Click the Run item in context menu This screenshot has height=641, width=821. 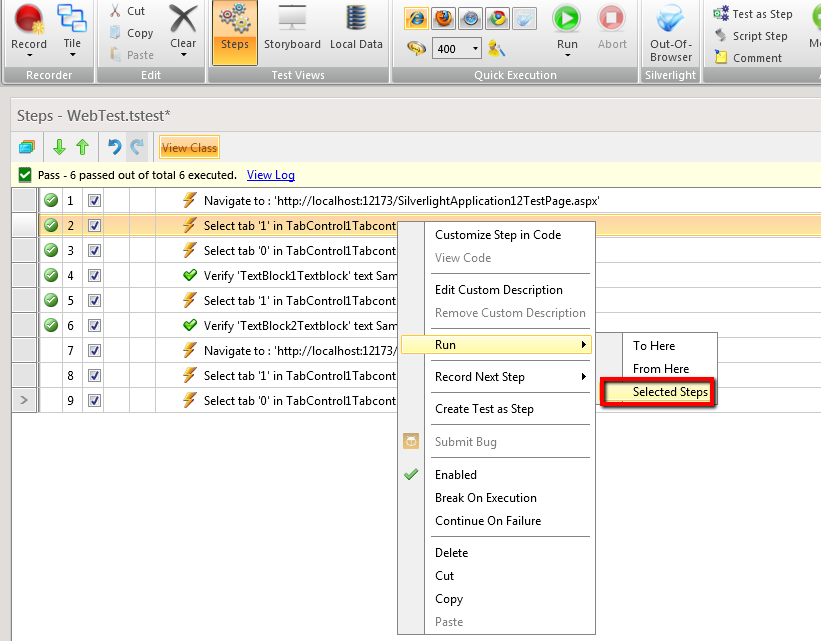(x=496, y=345)
